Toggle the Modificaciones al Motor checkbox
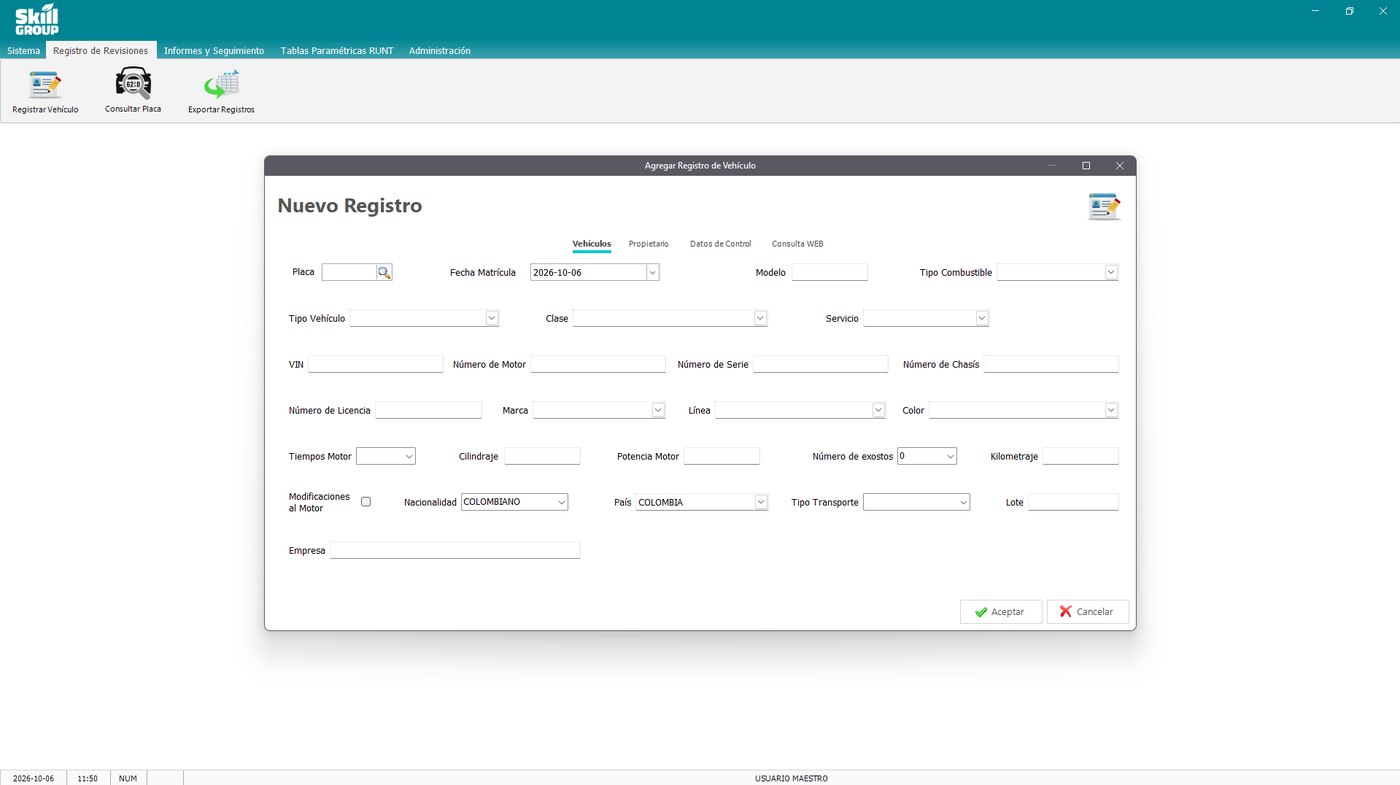This screenshot has height=785, width=1400. click(365, 502)
